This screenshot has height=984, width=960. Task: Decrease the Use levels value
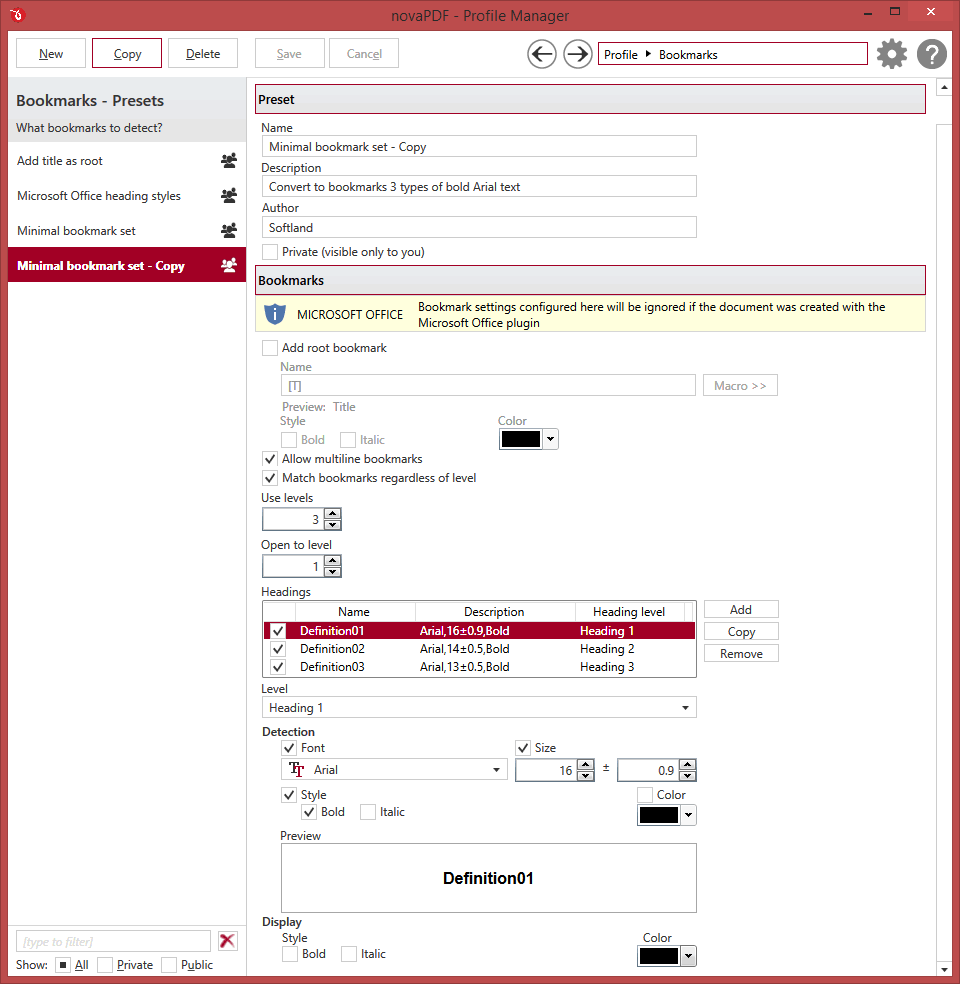(x=333, y=525)
